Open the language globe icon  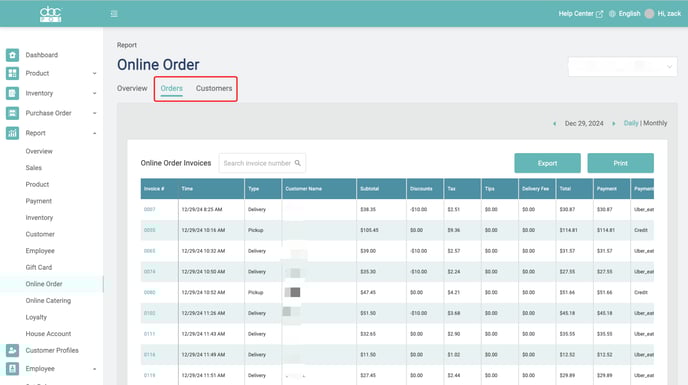612,14
